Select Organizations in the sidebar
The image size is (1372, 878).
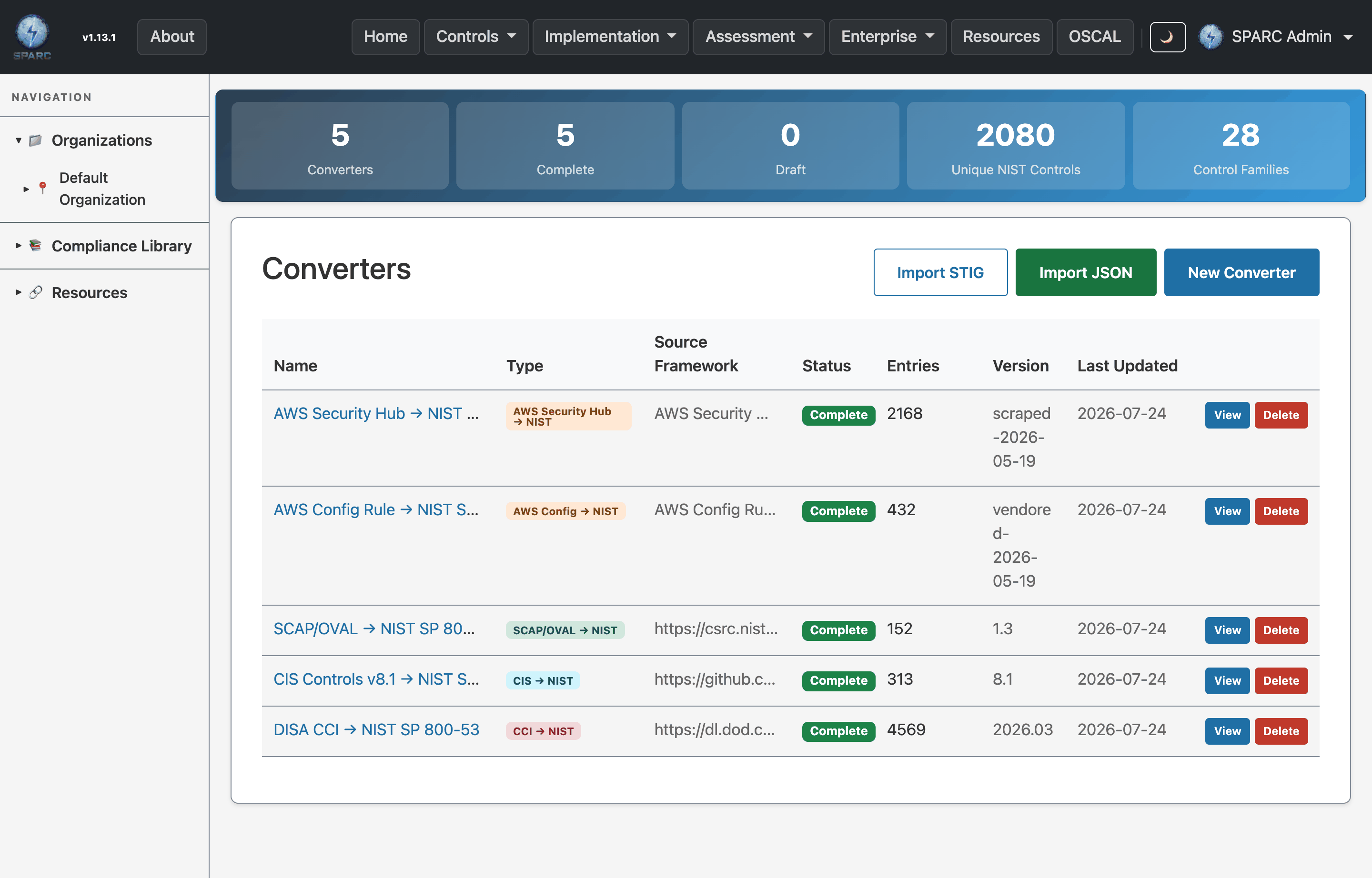pos(101,140)
